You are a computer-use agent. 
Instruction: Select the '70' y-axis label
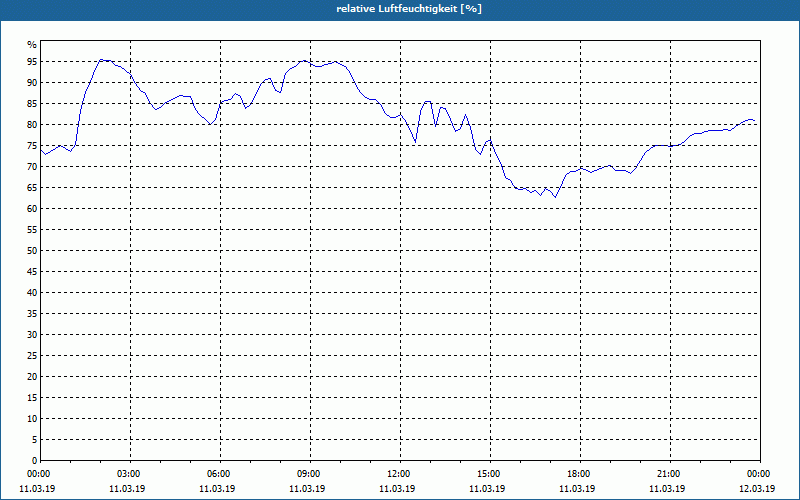(32, 167)
